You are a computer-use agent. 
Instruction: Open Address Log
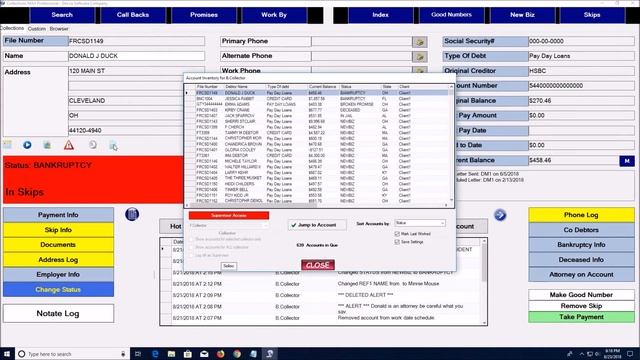pyautogui.click(x=58, y=260)
